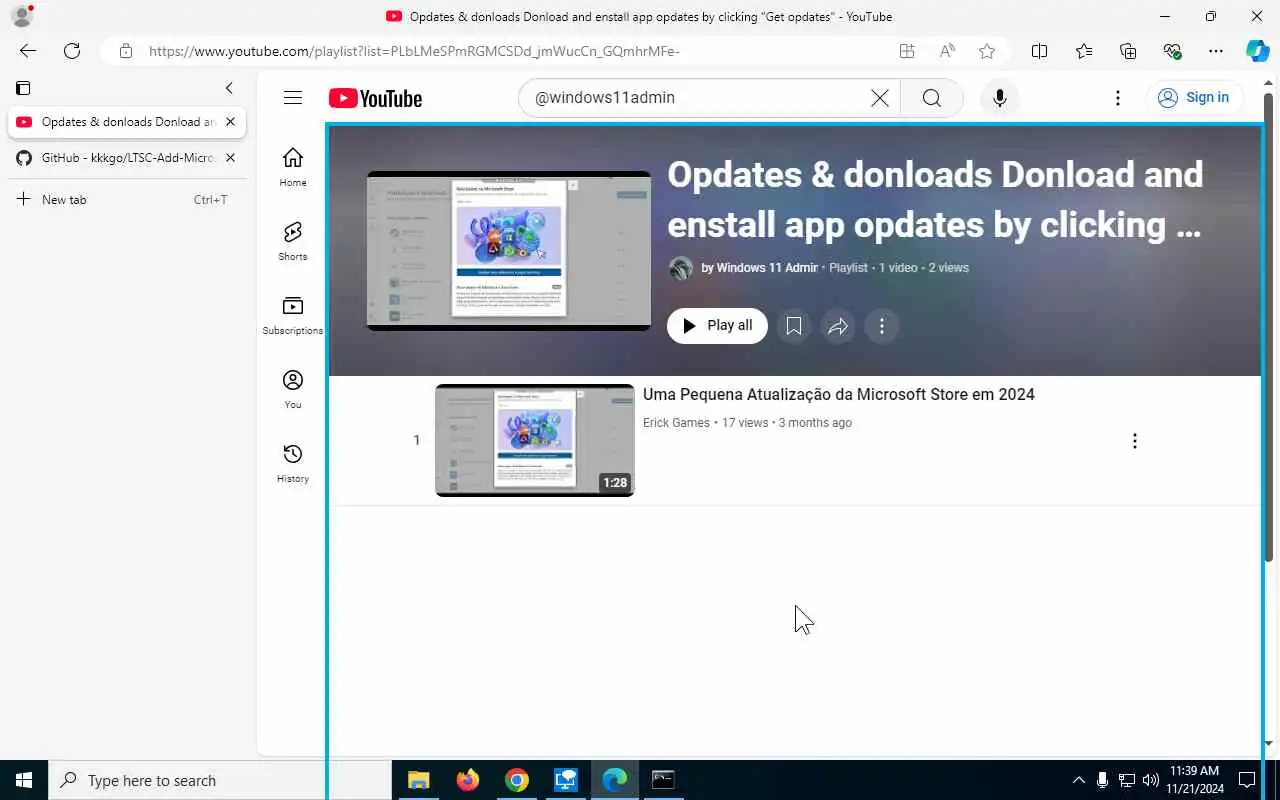Refresh the page
The image size is (1280, 800).
click(72, 51)
